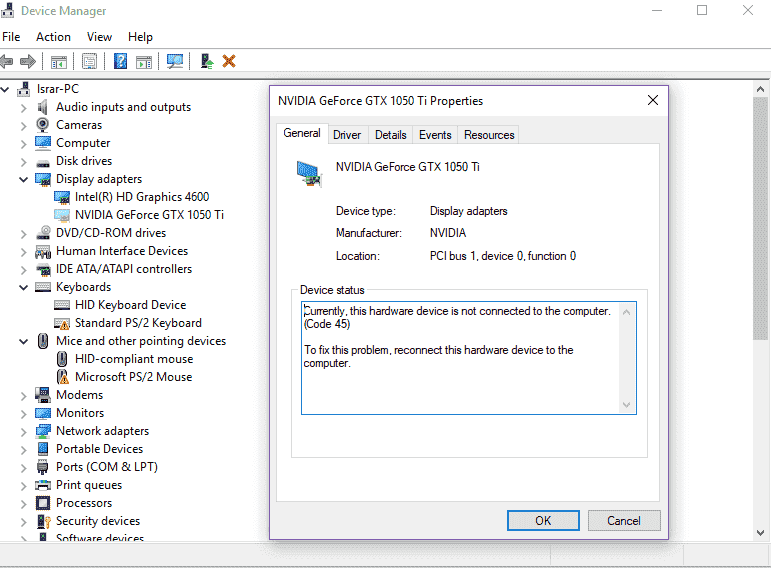Click the Update driver toolbar icon
This screenshot has height=568, width=771.
207,61
